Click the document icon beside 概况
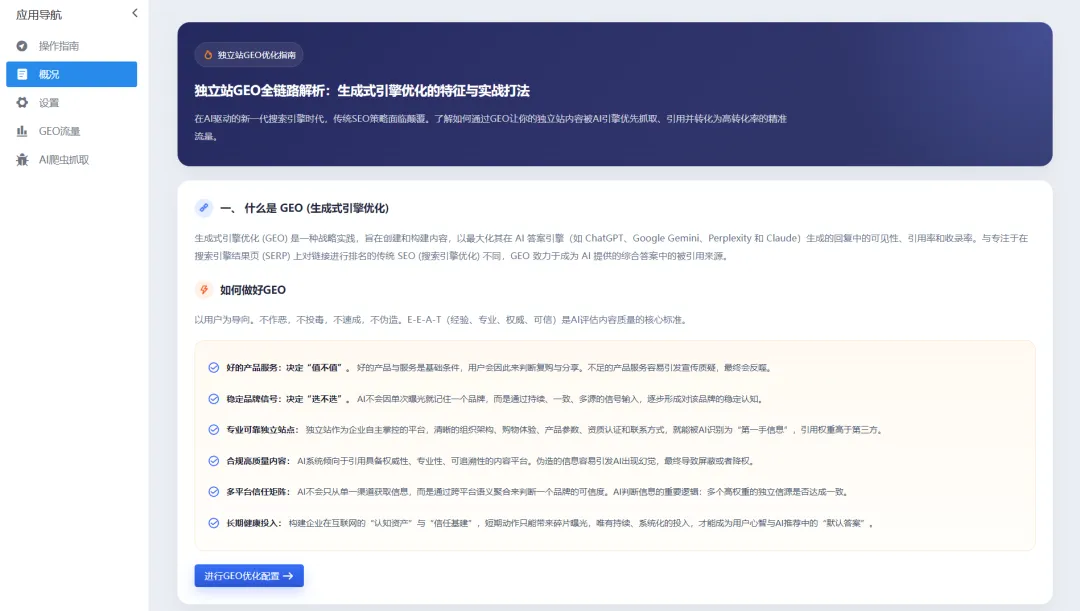Image resolution: width=1080 pixels, height=611 pixels. point(22,74)
